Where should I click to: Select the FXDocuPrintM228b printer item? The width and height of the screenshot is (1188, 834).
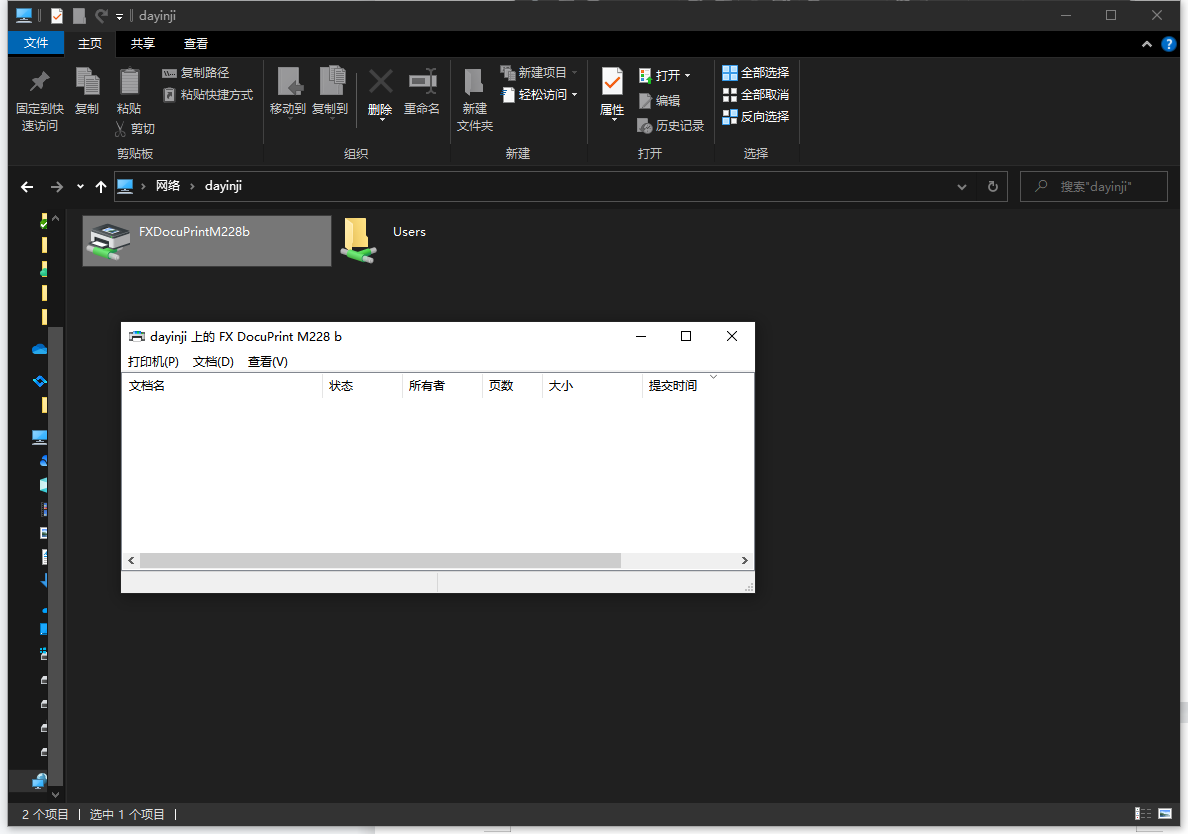point(207,240)
